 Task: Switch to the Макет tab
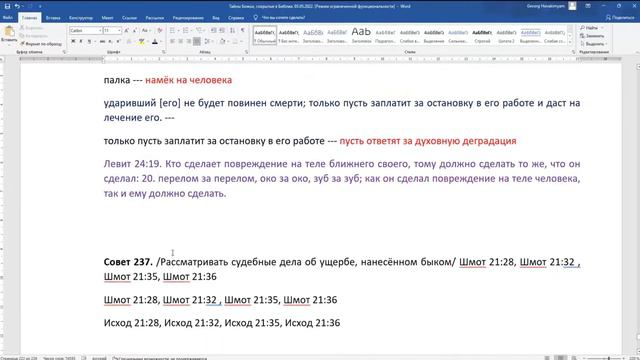click(107, 18)
